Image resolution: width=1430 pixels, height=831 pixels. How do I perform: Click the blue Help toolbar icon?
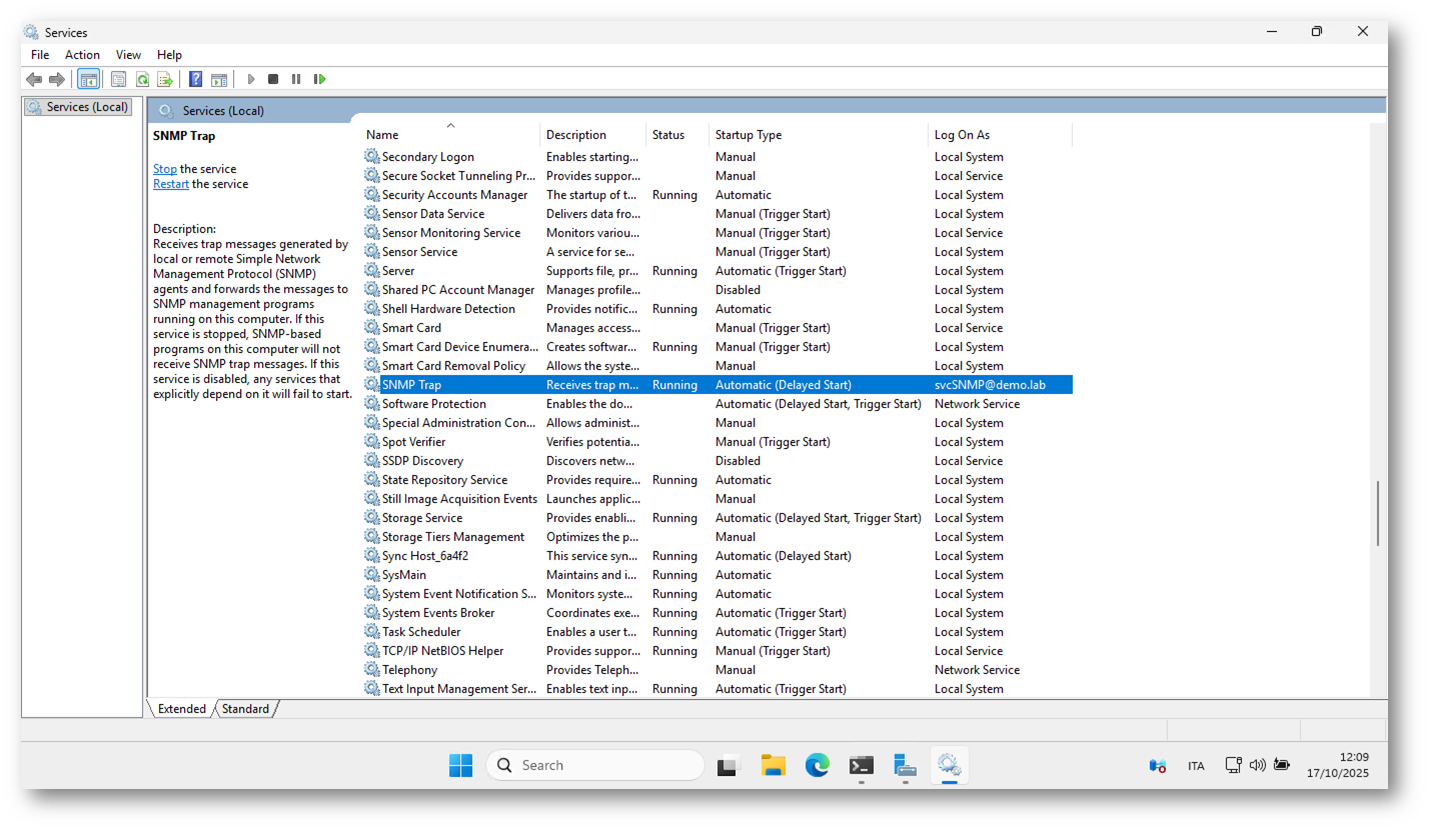[196, 79]
